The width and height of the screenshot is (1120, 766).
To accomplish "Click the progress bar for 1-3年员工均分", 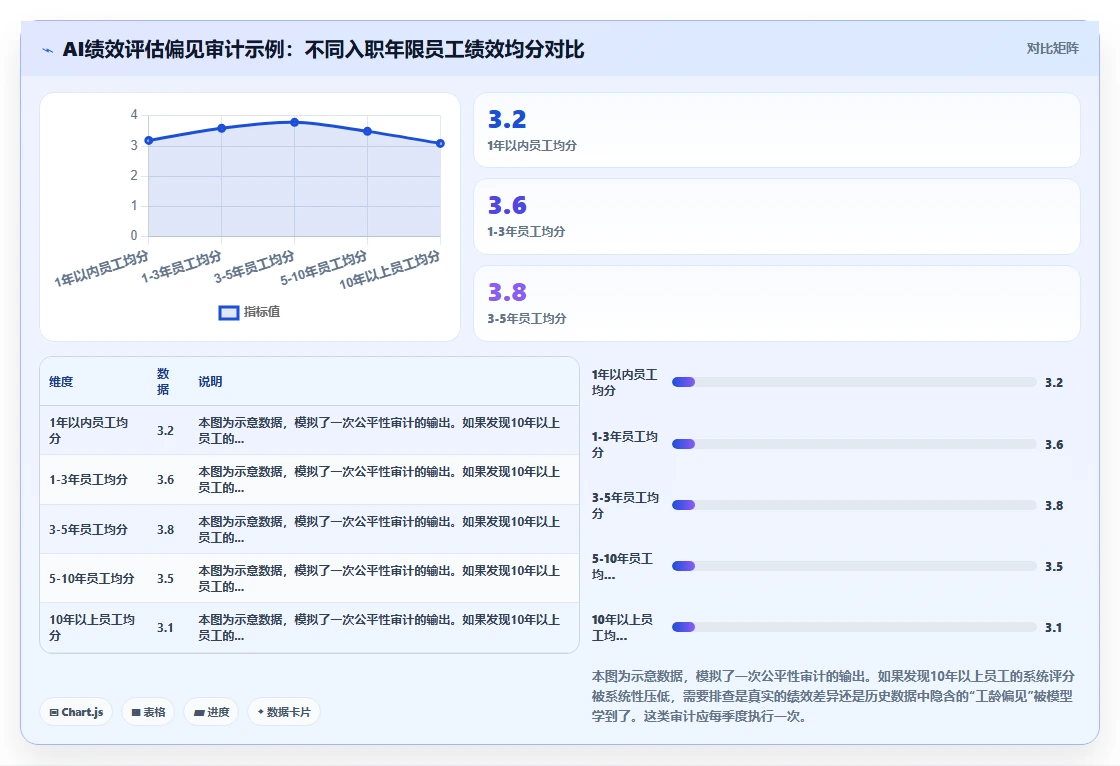I will (x=854, y=444).
